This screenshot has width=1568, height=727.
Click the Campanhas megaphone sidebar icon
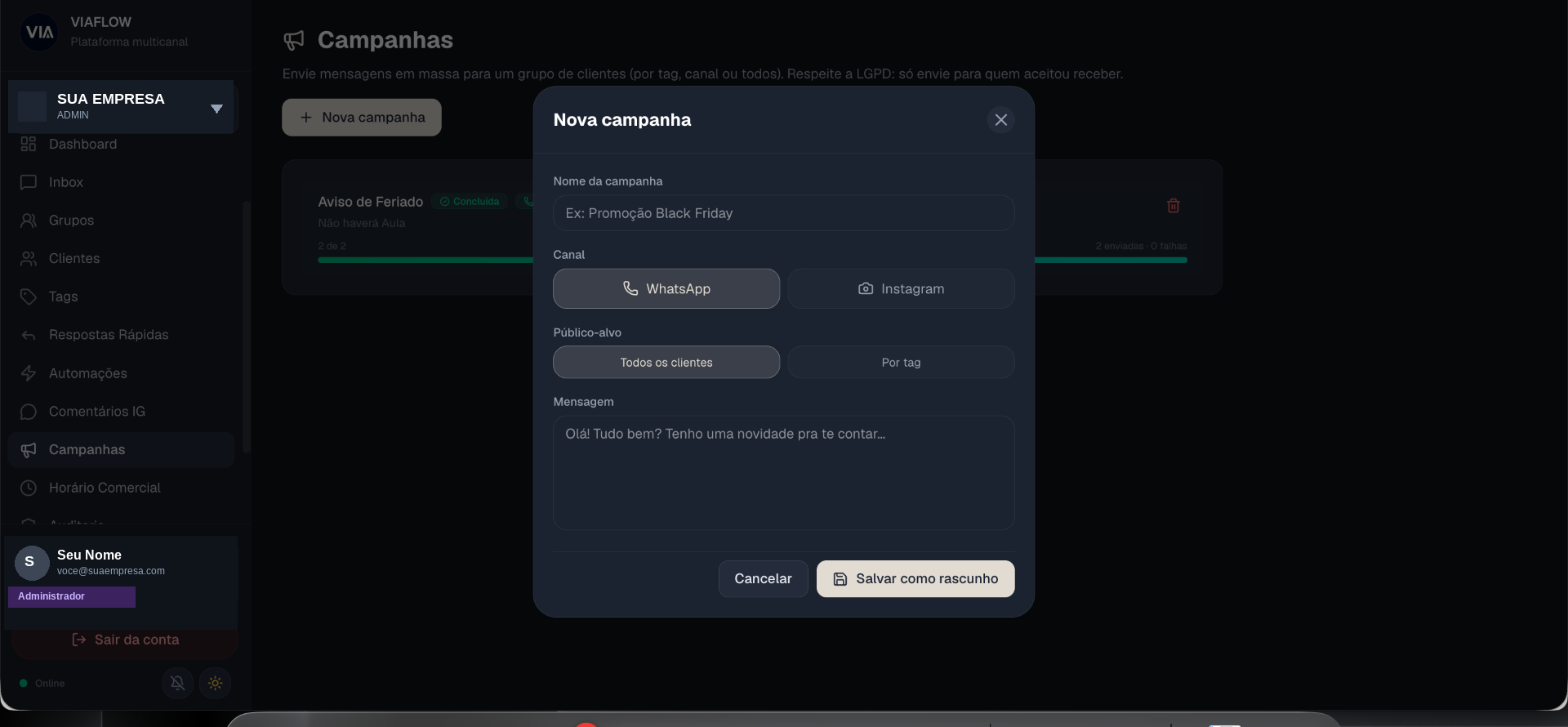(x=29, y=450)
